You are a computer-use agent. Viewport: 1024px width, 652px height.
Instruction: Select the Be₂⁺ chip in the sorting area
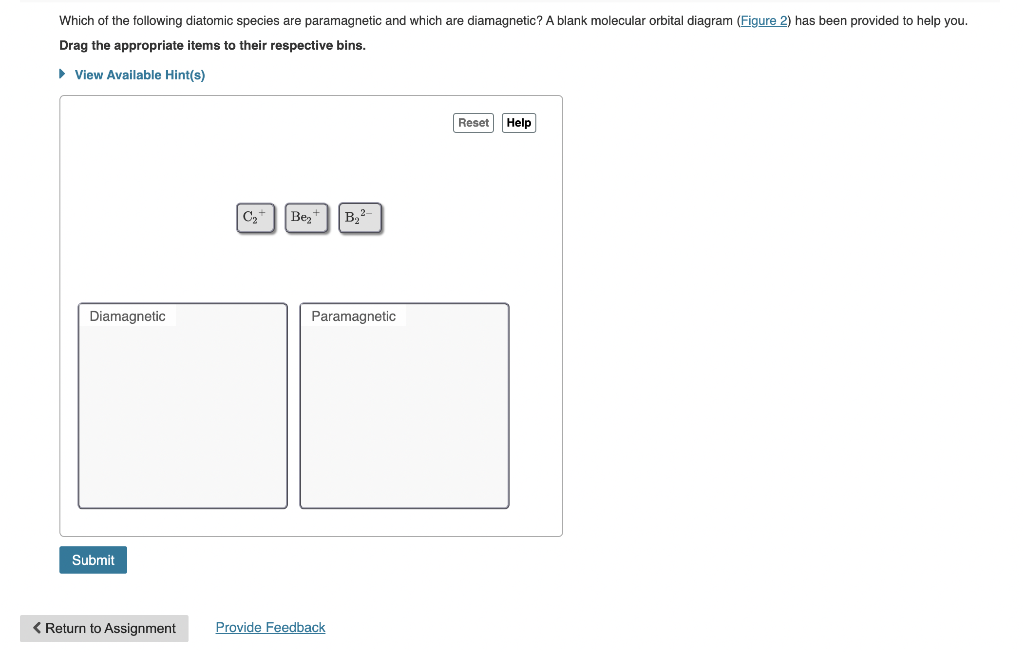[306, 217]
